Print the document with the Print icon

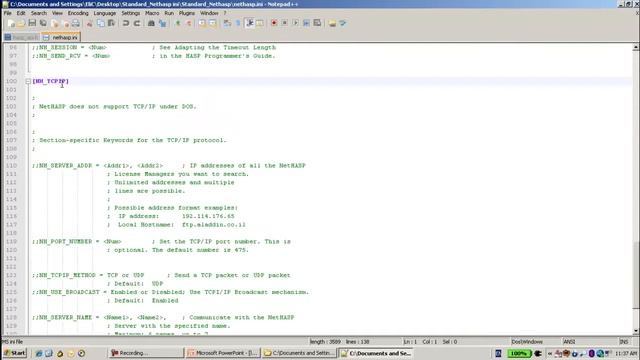click(x=76, y=23)
